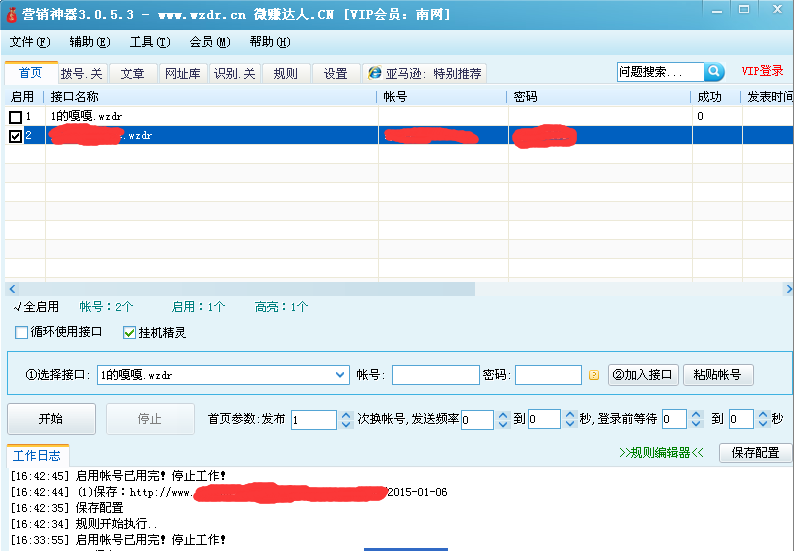Decrease the 发布 count stepper
The width and height of the screenshot is (794, 551).
[x=346, y=424]
